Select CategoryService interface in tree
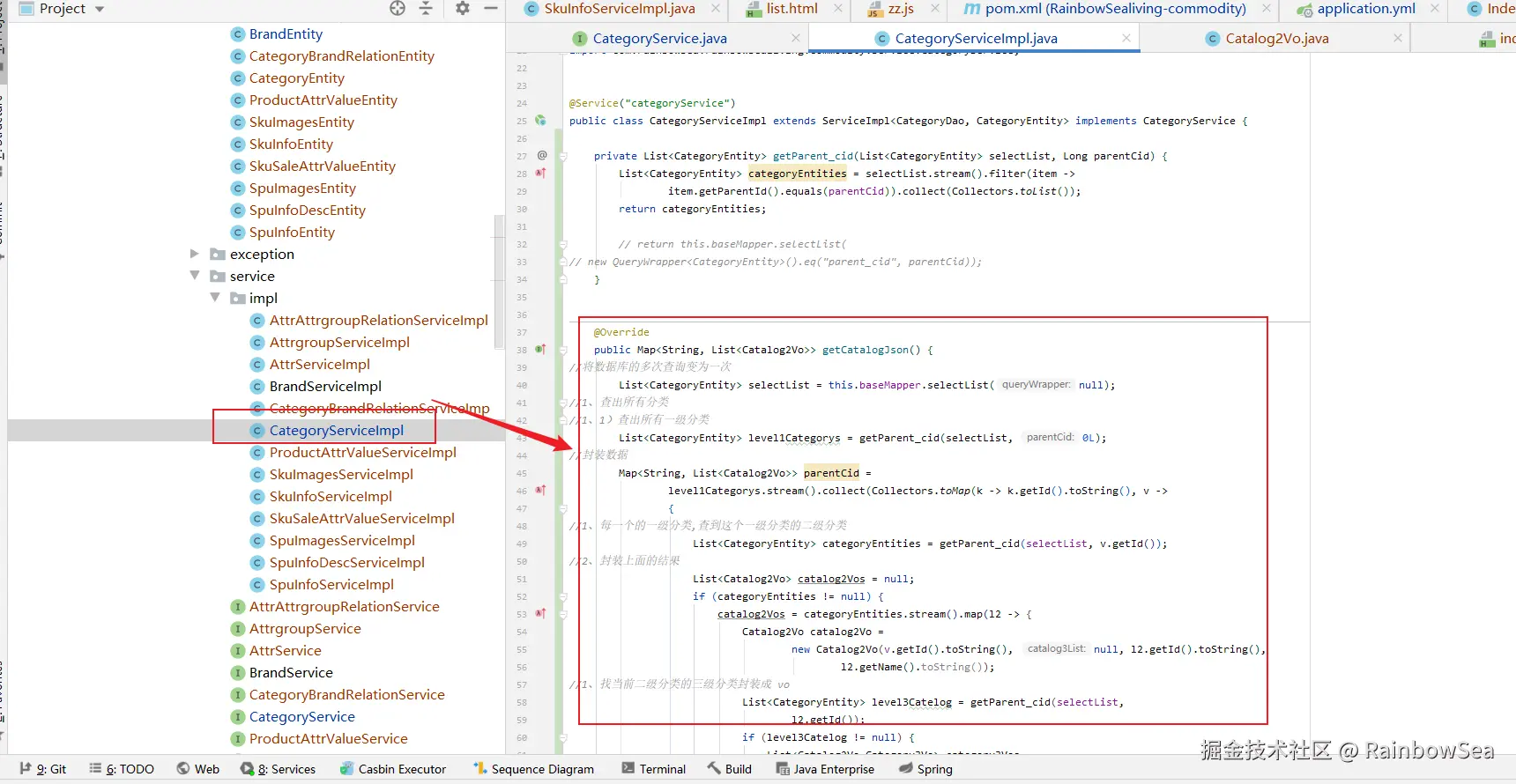 (302, 716)
